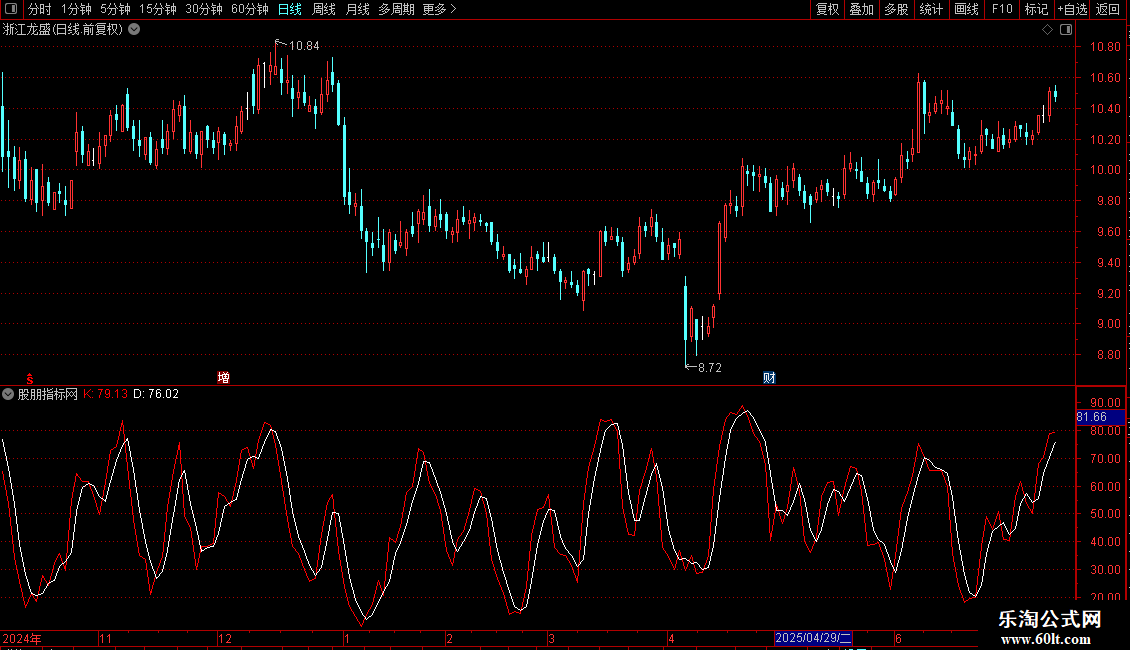Click month 3 on the time axis
Image resolution: width=1130 pixels, height=650 pixels.
(x=551, y=638)
